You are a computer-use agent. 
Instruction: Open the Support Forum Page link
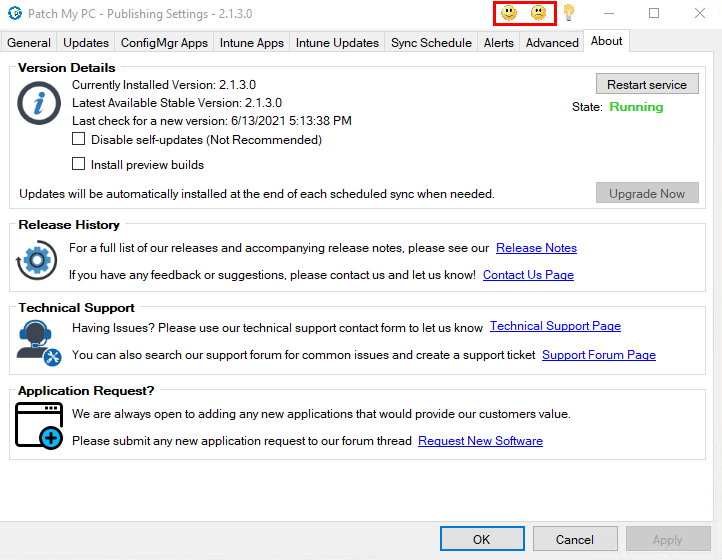pos(599,355)
